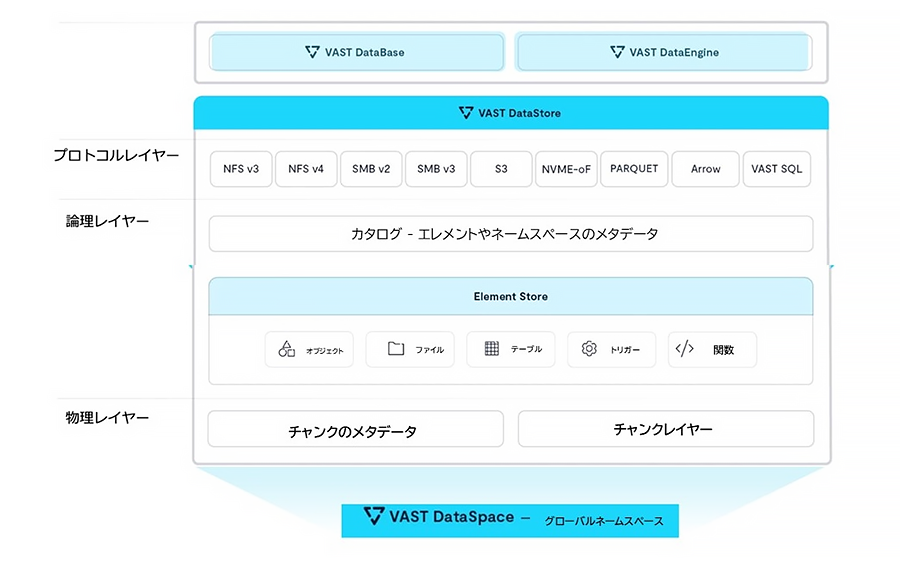The height and width of the screenshot is (575, 900).
Task: Click the カタログ metadata box
Action: tap(511, 234)
